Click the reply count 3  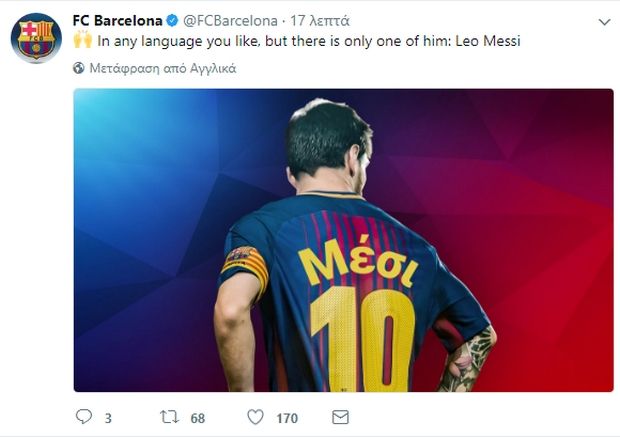tap(108, 417)
